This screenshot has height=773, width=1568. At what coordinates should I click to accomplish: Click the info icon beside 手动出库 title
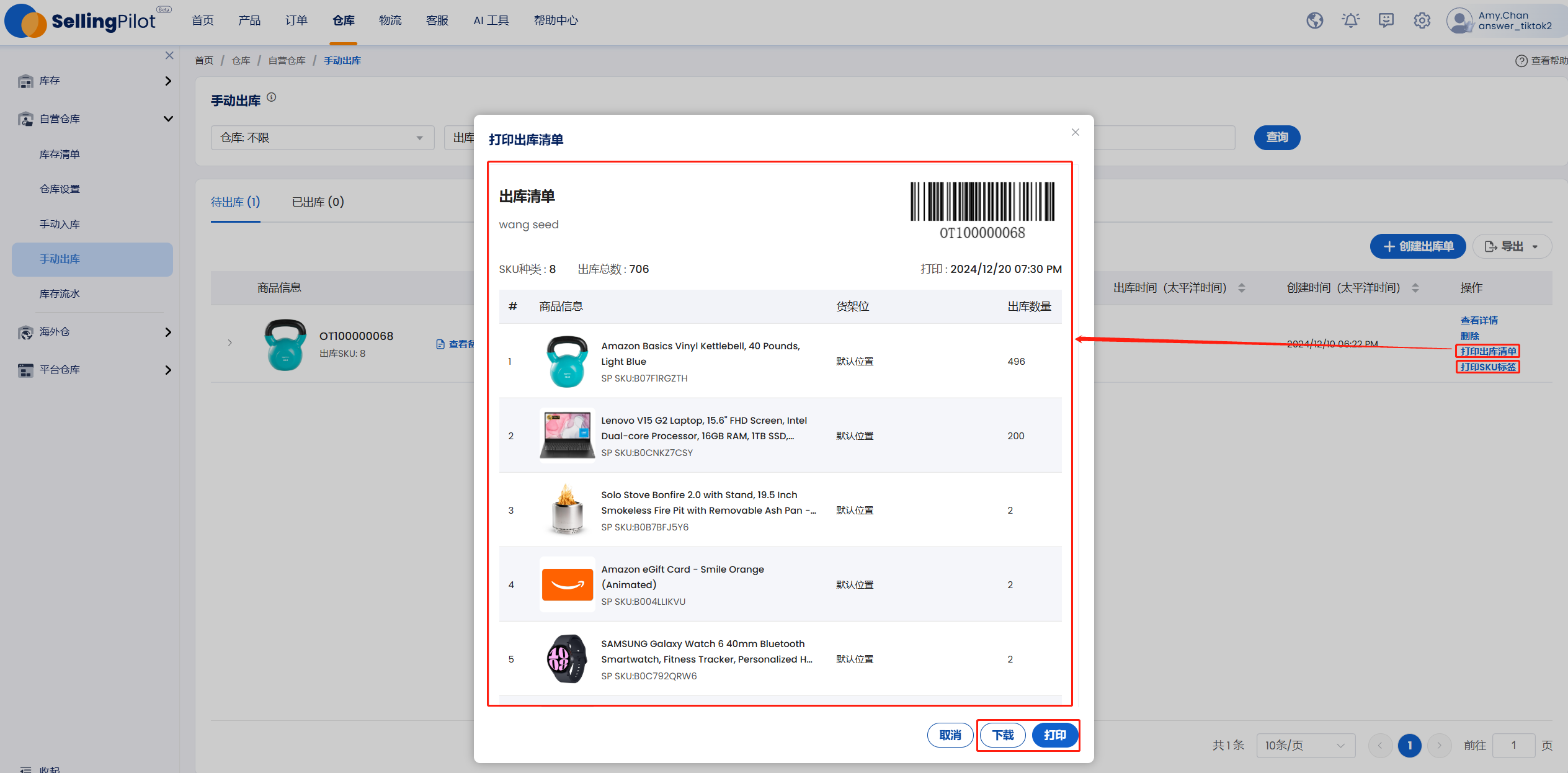272,97
